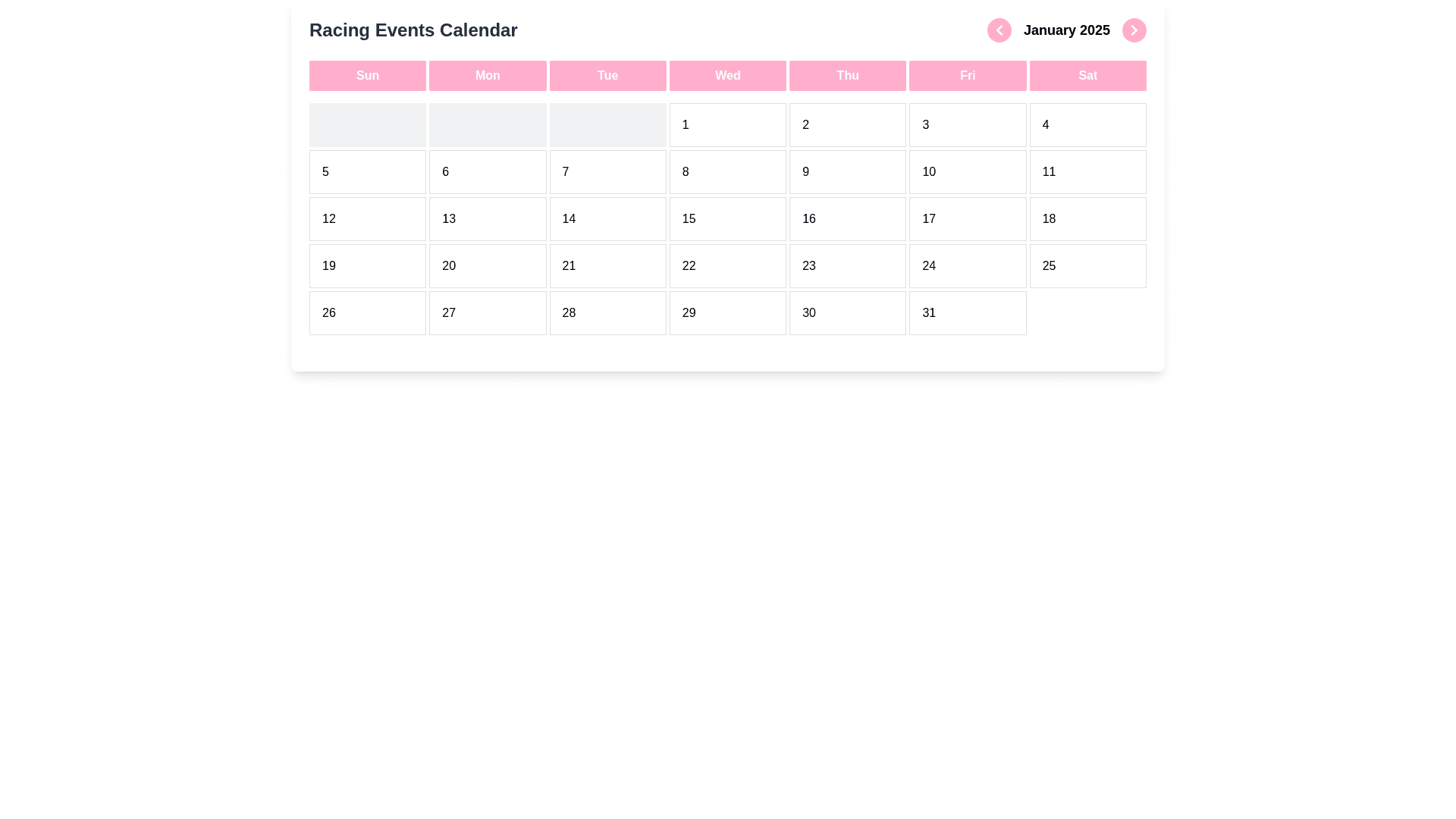Choose the date cell numbered 25
1456x819 pixels.
[x=1087, y=266]
